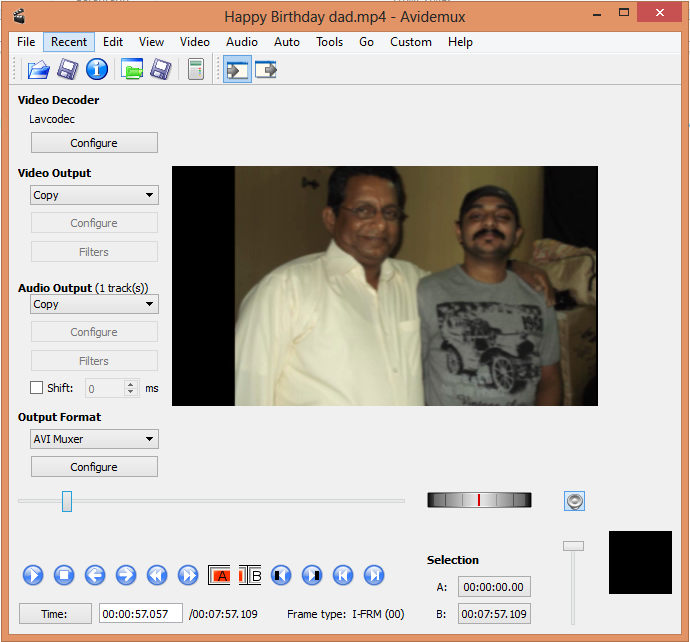
Task: Open the Audio Output codec dropdown
Action: (94, 304)
